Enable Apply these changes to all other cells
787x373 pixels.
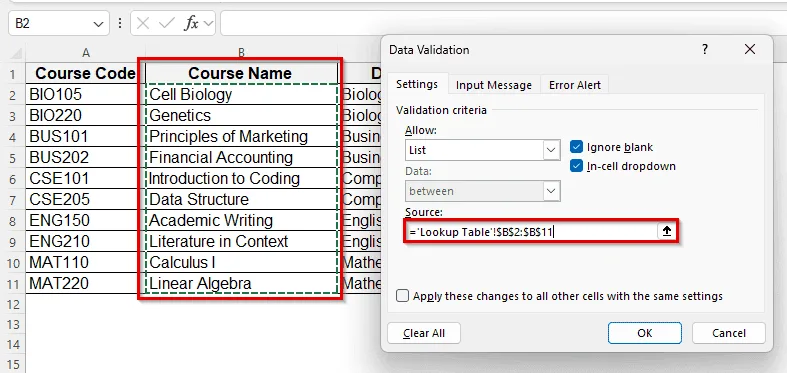coord(403,296)
